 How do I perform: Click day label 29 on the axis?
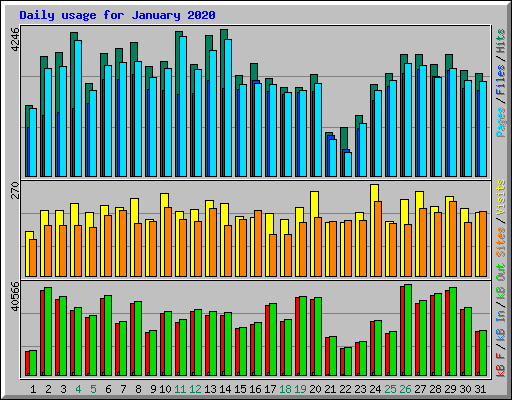tap(450, 389)
